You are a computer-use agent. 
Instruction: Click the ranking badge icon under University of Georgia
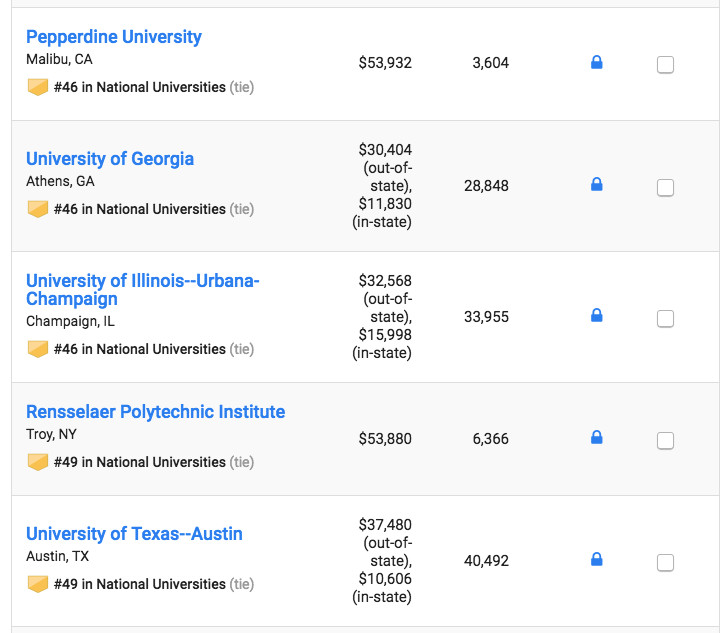[x=38, y=209]
